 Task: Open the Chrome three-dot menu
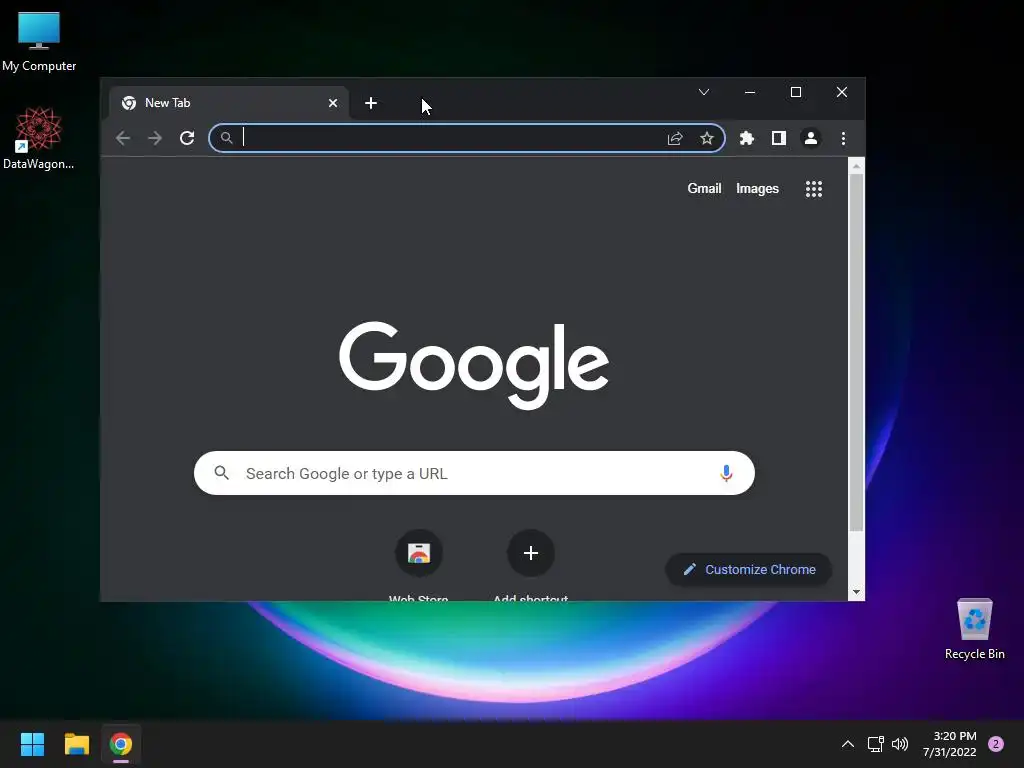(843, 138)
